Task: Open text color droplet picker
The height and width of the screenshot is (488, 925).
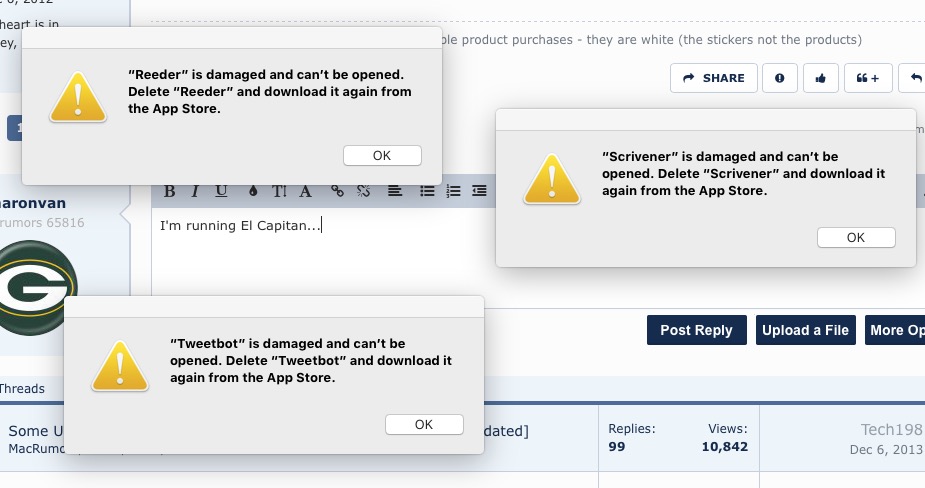Action: (252, 190)
